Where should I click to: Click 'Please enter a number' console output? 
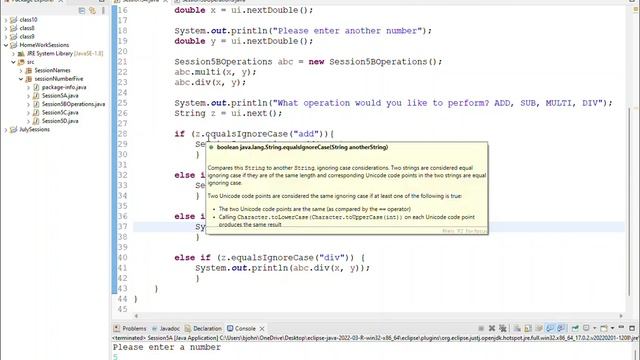167,347
